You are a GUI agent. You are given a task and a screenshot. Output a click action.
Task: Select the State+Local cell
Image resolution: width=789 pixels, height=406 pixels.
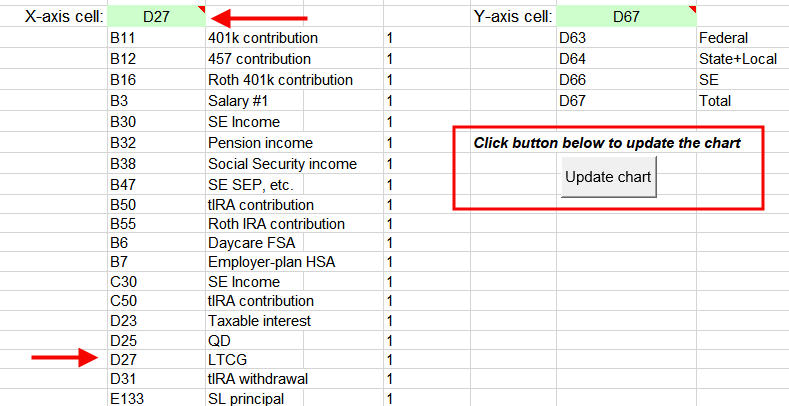(743, 59)
